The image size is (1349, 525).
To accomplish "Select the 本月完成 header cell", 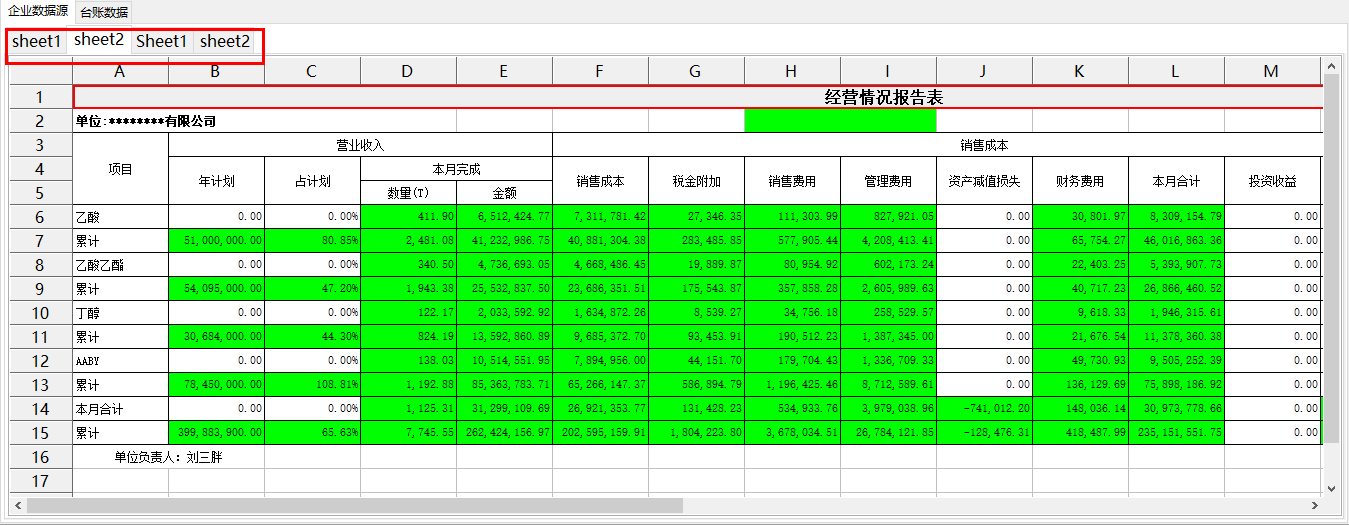I will point(456,169).
